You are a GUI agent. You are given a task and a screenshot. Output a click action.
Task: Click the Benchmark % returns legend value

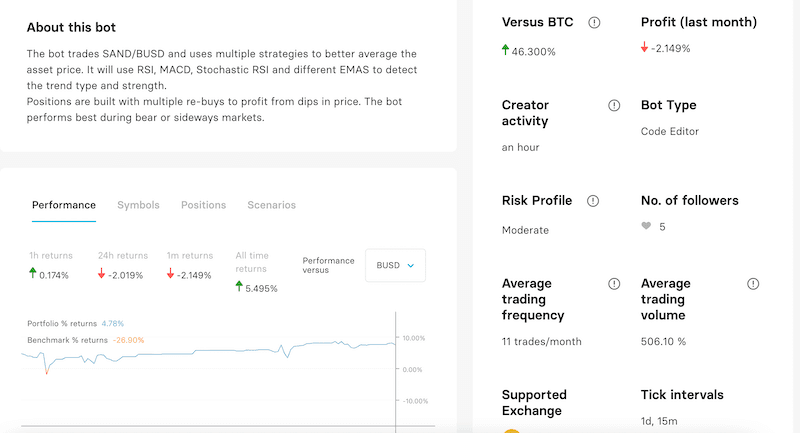click(129, 340)
